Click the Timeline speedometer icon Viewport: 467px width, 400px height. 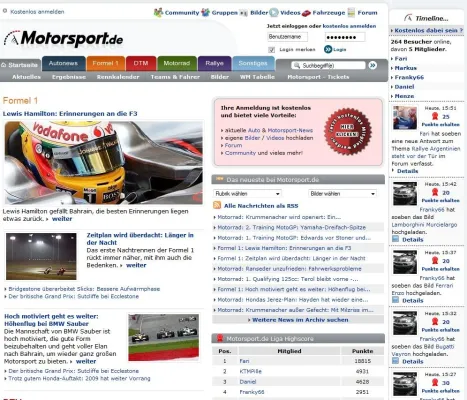pos(408,17)
